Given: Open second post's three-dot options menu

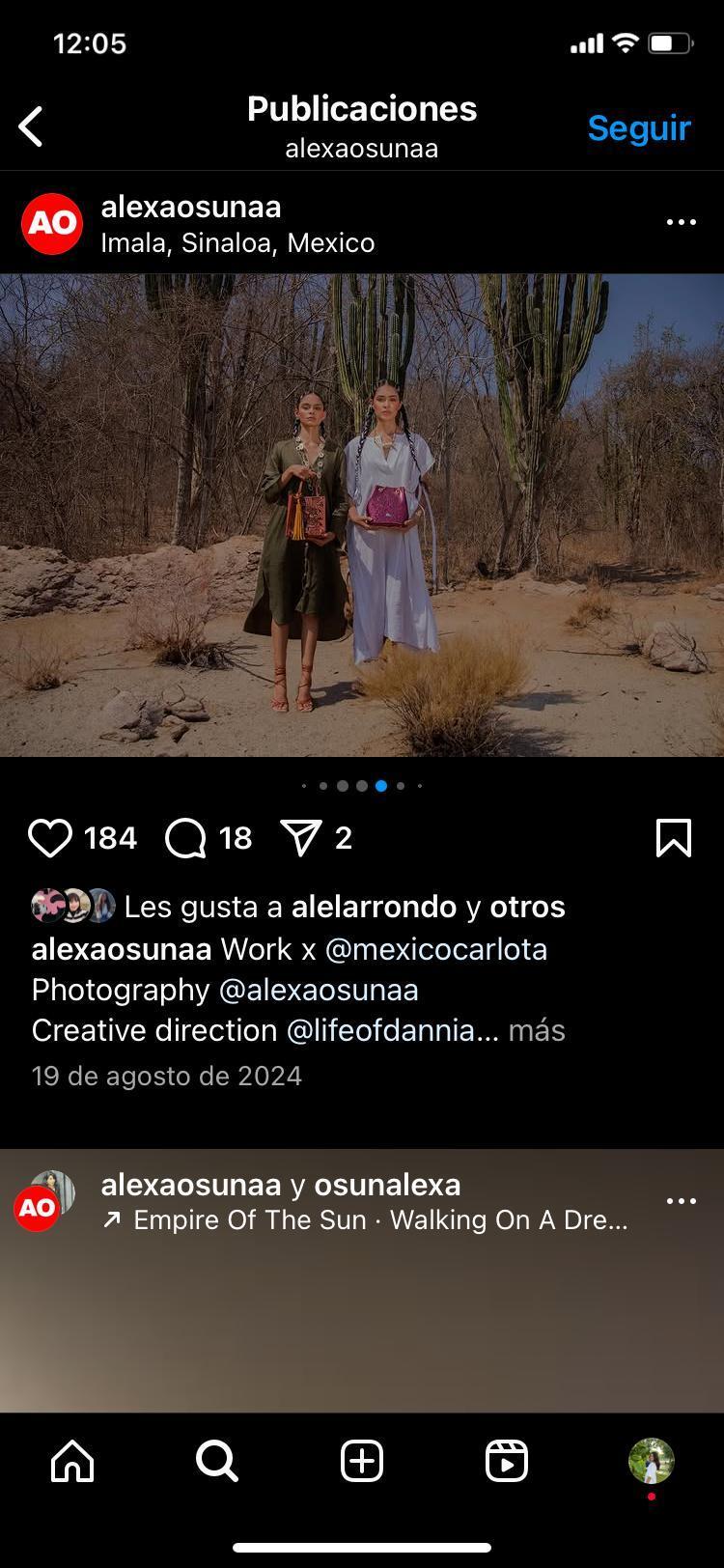Looking at the screenshot, I should click(682, 1201).
